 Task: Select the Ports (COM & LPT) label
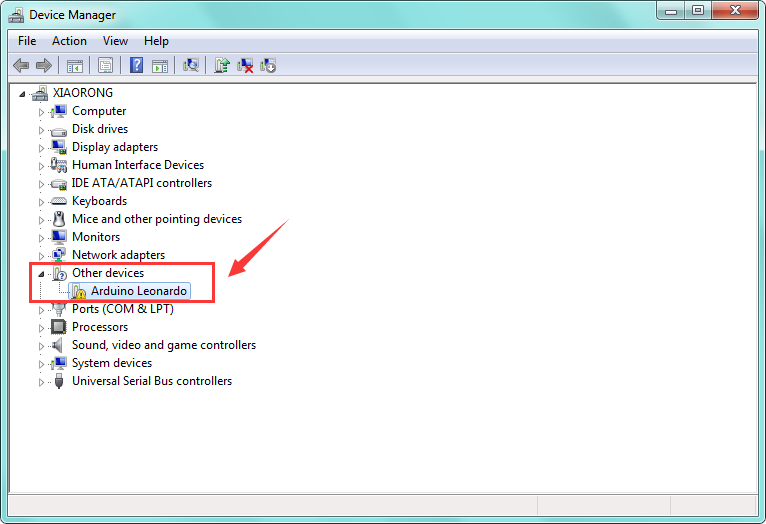[x=123, y=309]
